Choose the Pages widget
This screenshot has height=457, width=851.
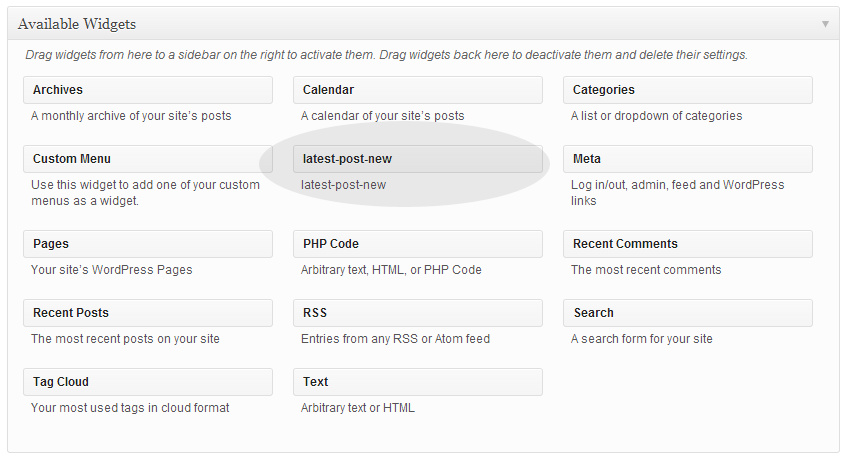148,244
